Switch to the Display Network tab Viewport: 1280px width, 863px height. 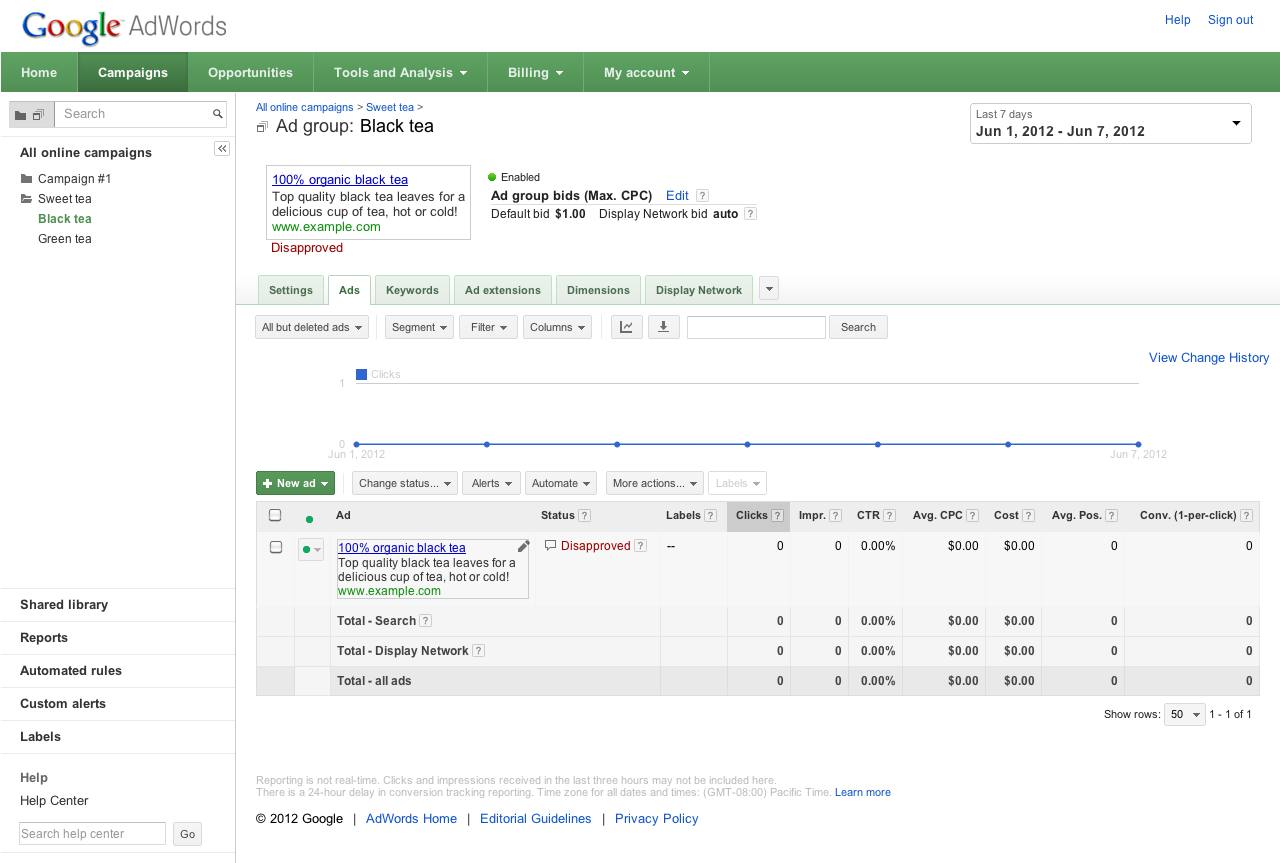click(x=699, y=290)
